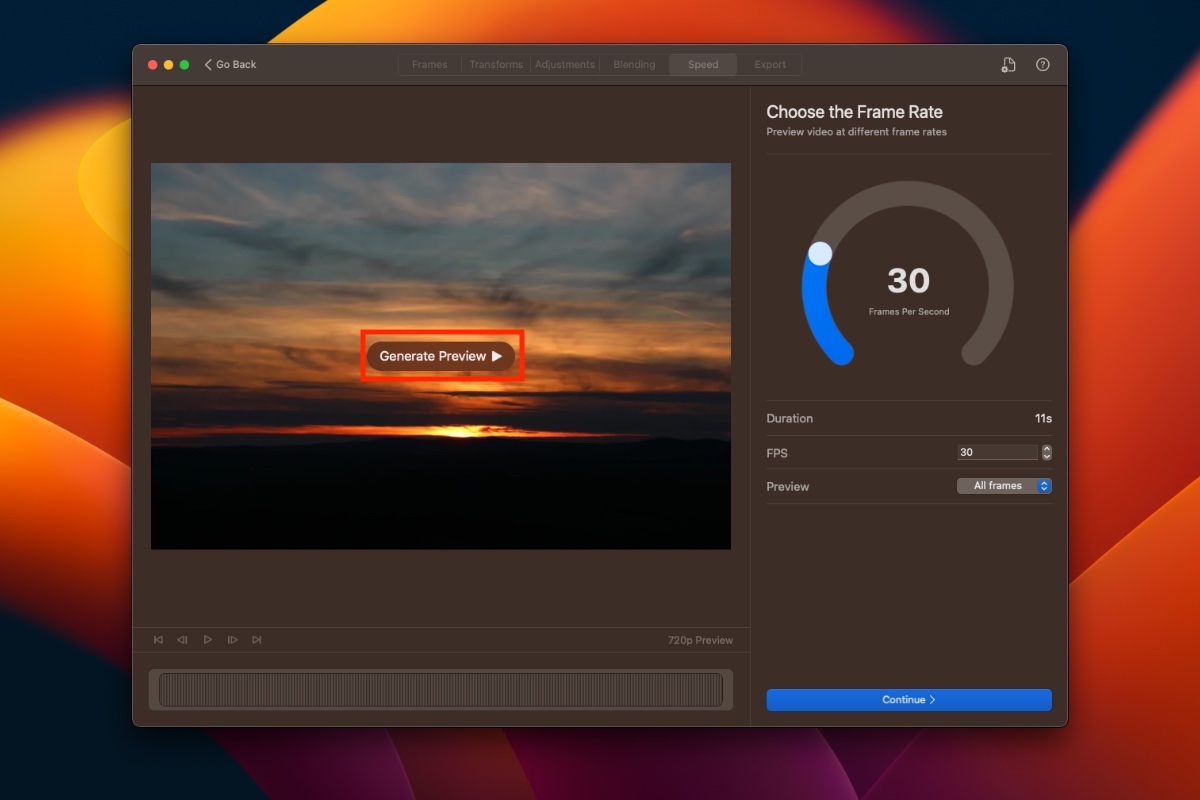1200x800 pixels.
Task: Jump to the first frame of the preview
Action: click(158, 640)
